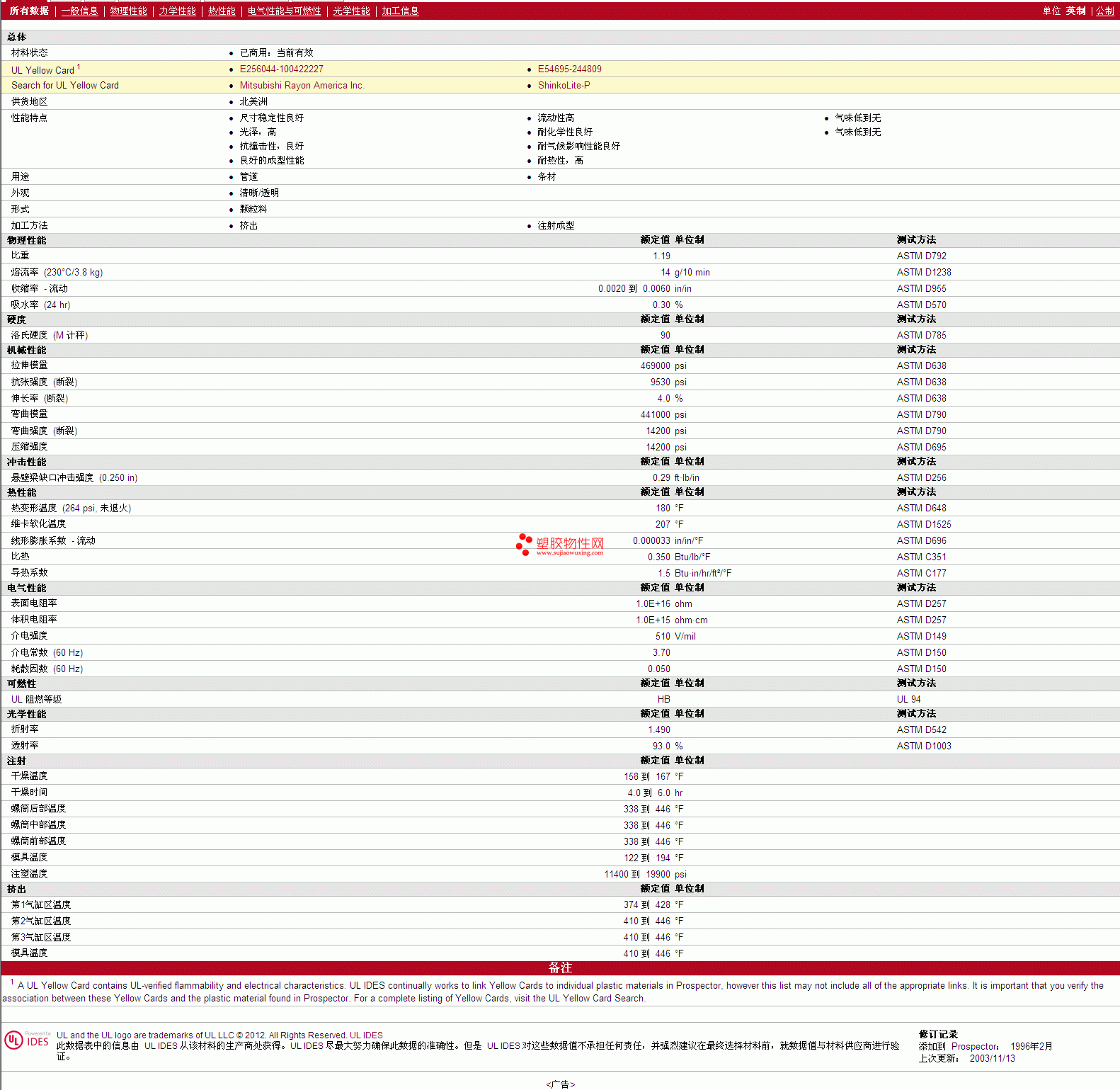Open UL Yellow Card E54695-244809
Screen dimensions: 1120x1090
[x=569, y=69]
